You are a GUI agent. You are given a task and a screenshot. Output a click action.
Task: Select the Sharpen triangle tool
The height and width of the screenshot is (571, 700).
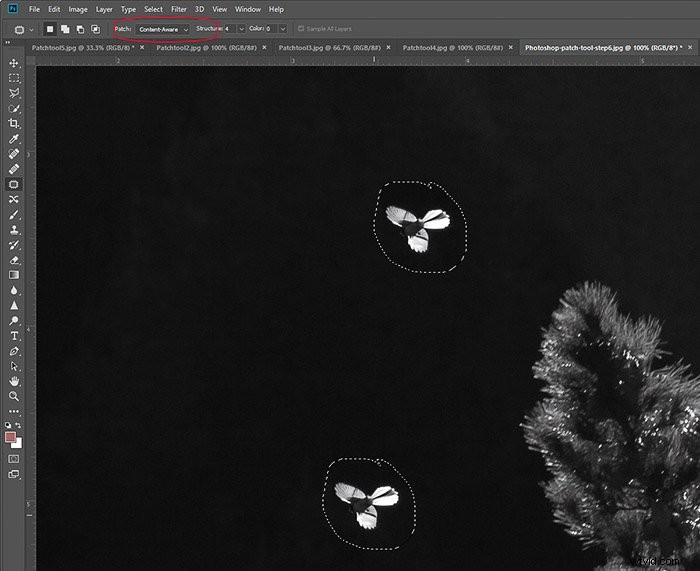(14, 305)
